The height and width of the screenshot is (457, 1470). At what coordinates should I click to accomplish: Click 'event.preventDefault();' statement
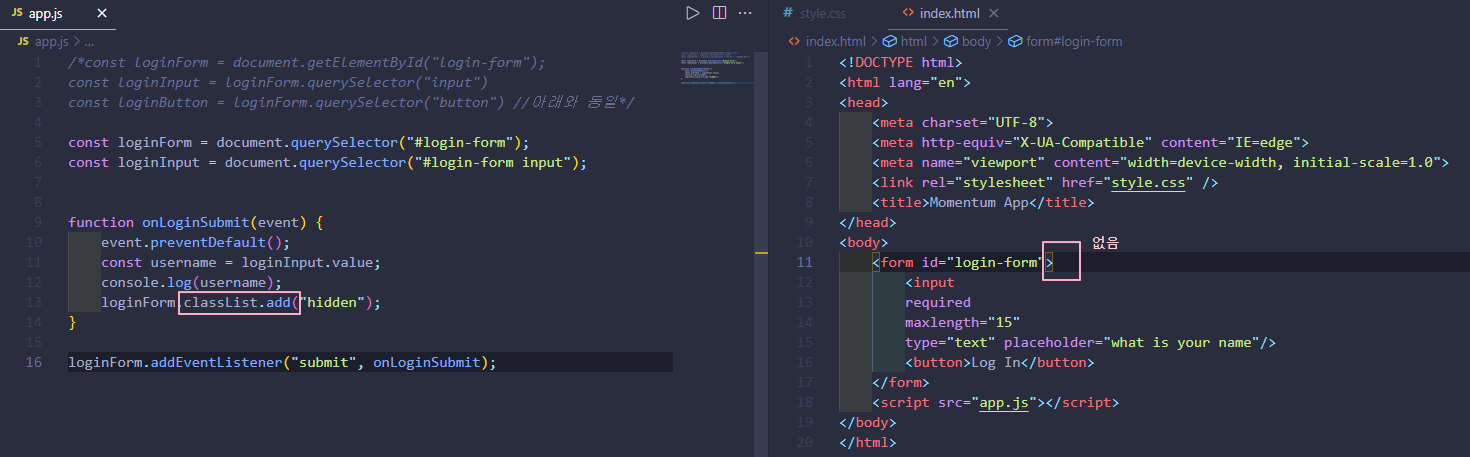(x=195, y=242)
